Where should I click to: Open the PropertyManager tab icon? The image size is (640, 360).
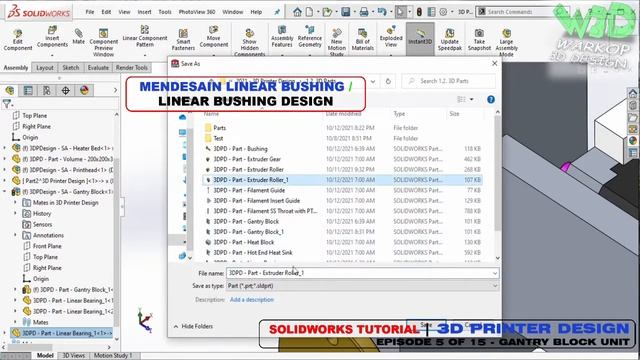pyautogui.click(x=28, y=90)
